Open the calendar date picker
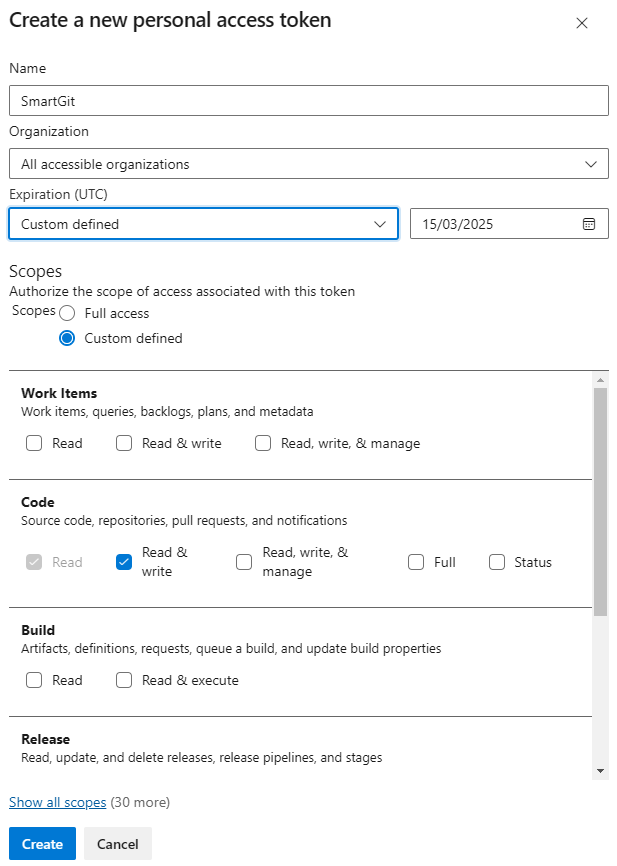The image size is (617, 866). click(590, 223)
